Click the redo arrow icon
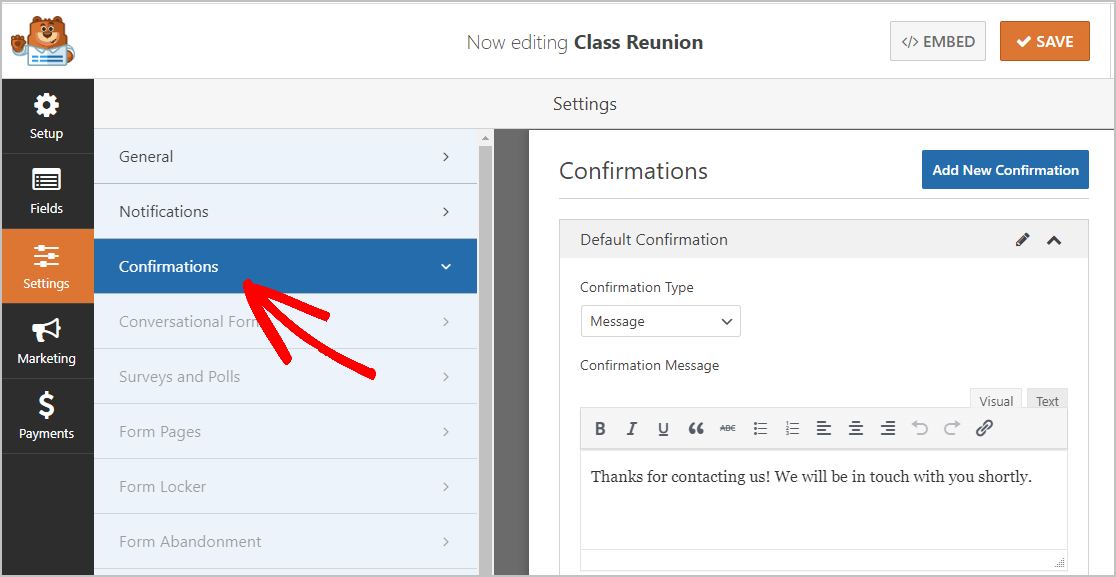This screenshot has width=1116, height=577. coord(952,428)
